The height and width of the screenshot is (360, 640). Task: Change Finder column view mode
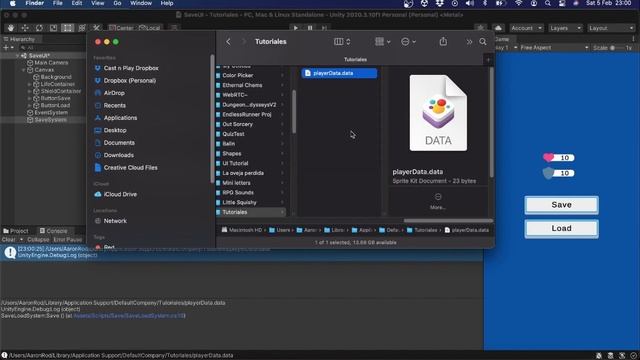coord(342,42)
